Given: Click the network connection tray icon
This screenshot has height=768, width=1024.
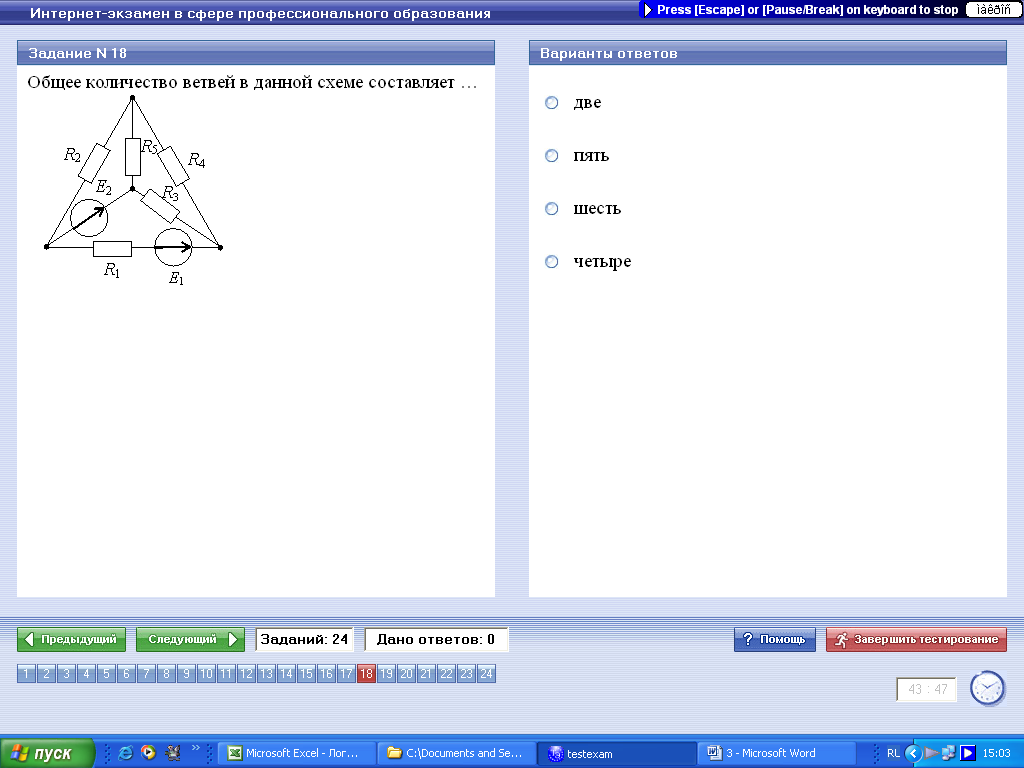Looking at the screenshot, I should 949,753.
